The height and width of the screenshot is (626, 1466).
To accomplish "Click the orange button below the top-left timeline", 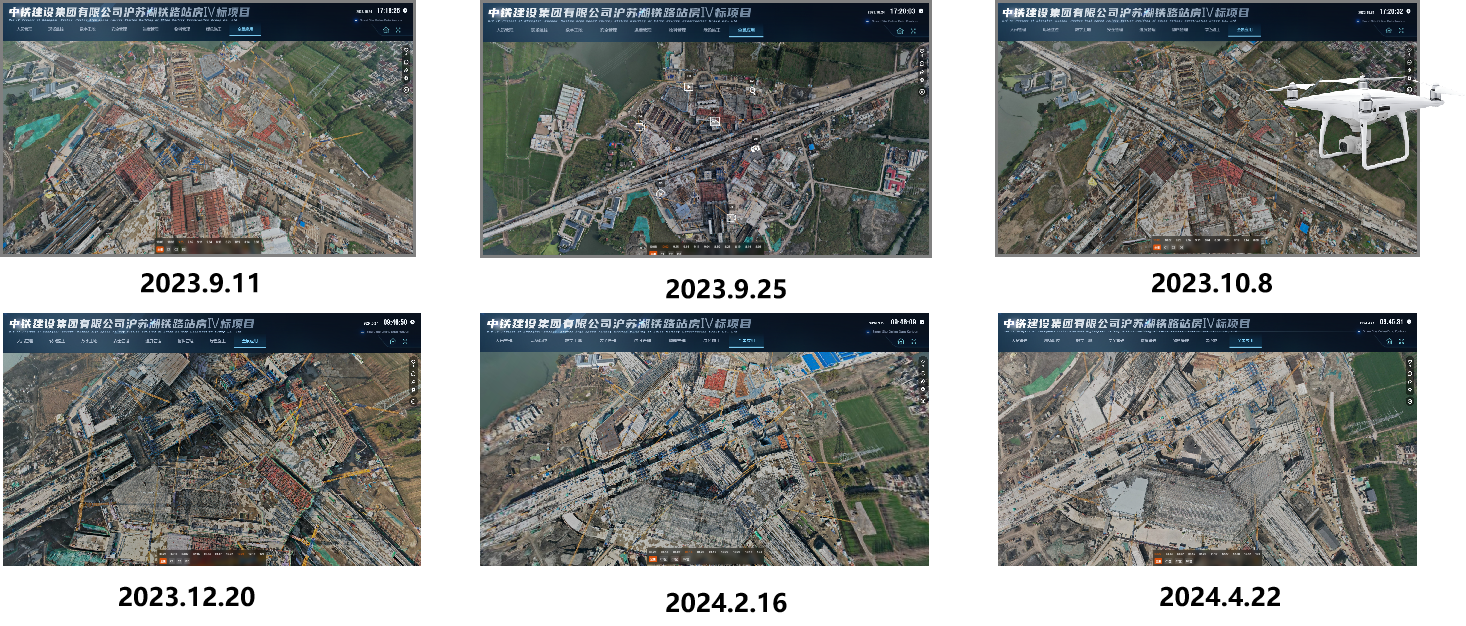I will click(x=159, y=248).
